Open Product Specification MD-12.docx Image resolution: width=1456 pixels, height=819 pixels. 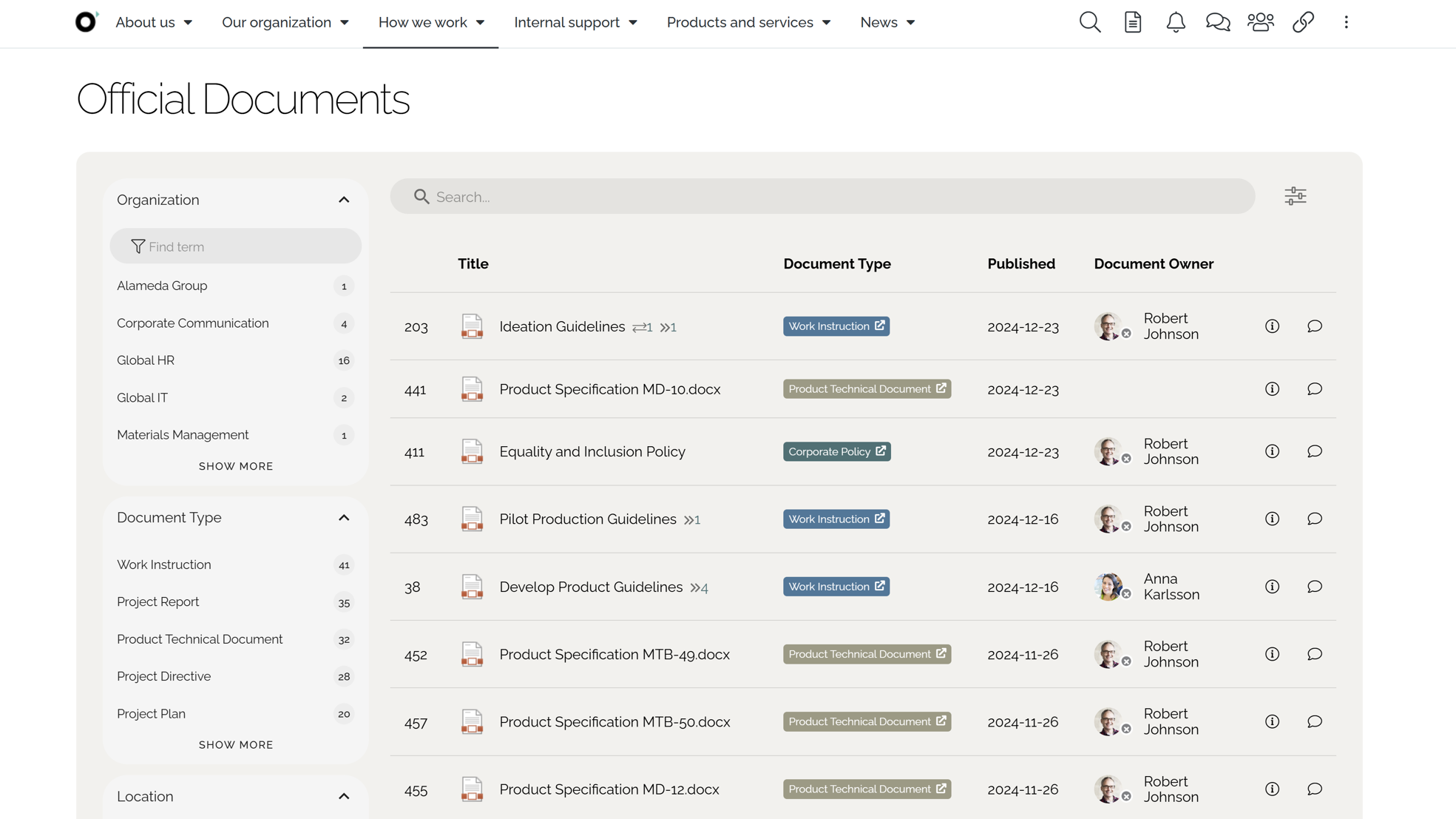pos(609,789)
